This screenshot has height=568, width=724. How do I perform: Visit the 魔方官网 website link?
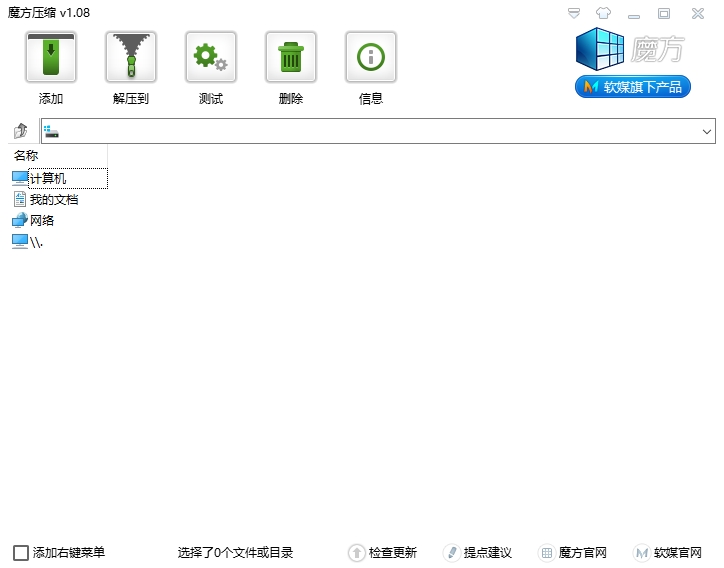pyautogui.click(x=574, y=553)
